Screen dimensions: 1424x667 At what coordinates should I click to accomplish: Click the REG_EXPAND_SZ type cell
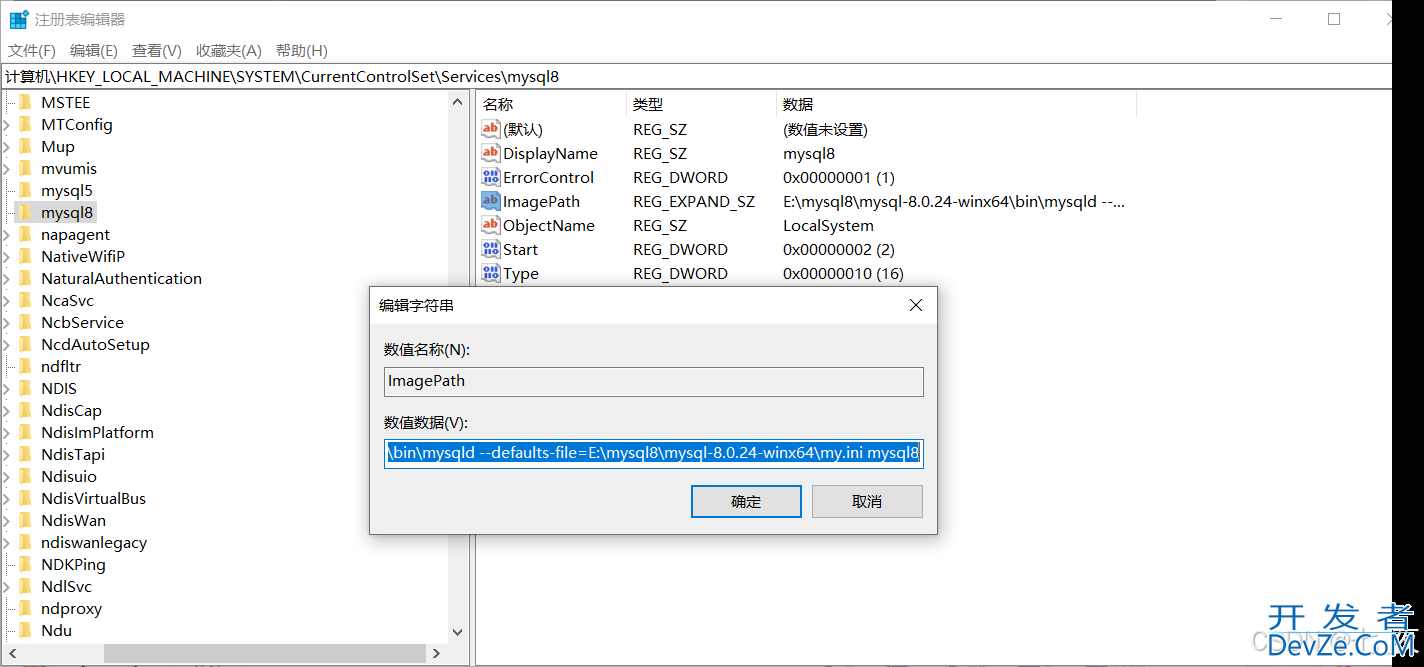[694, 201]
